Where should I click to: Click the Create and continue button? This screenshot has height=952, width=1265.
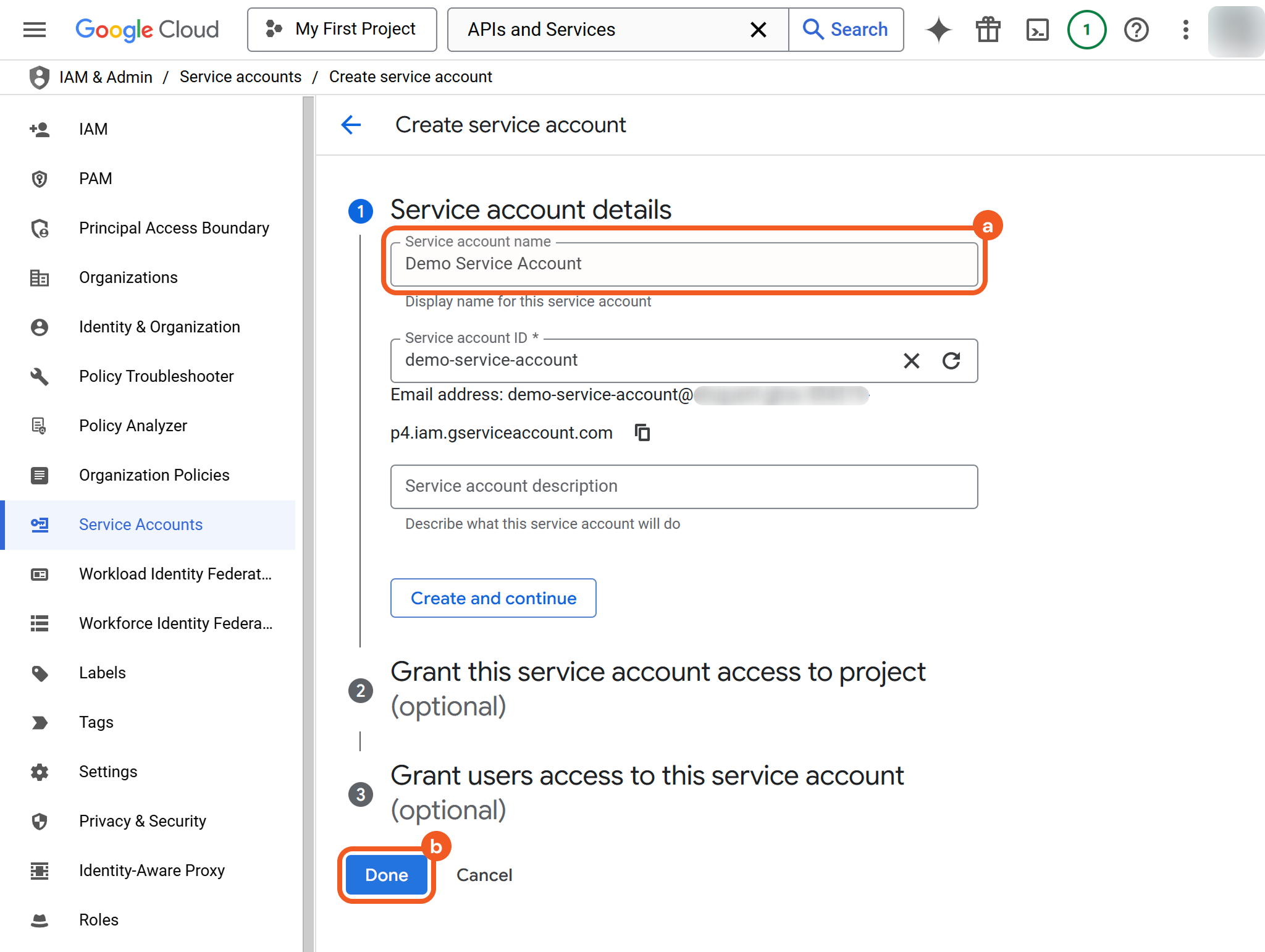coord(493,598)
